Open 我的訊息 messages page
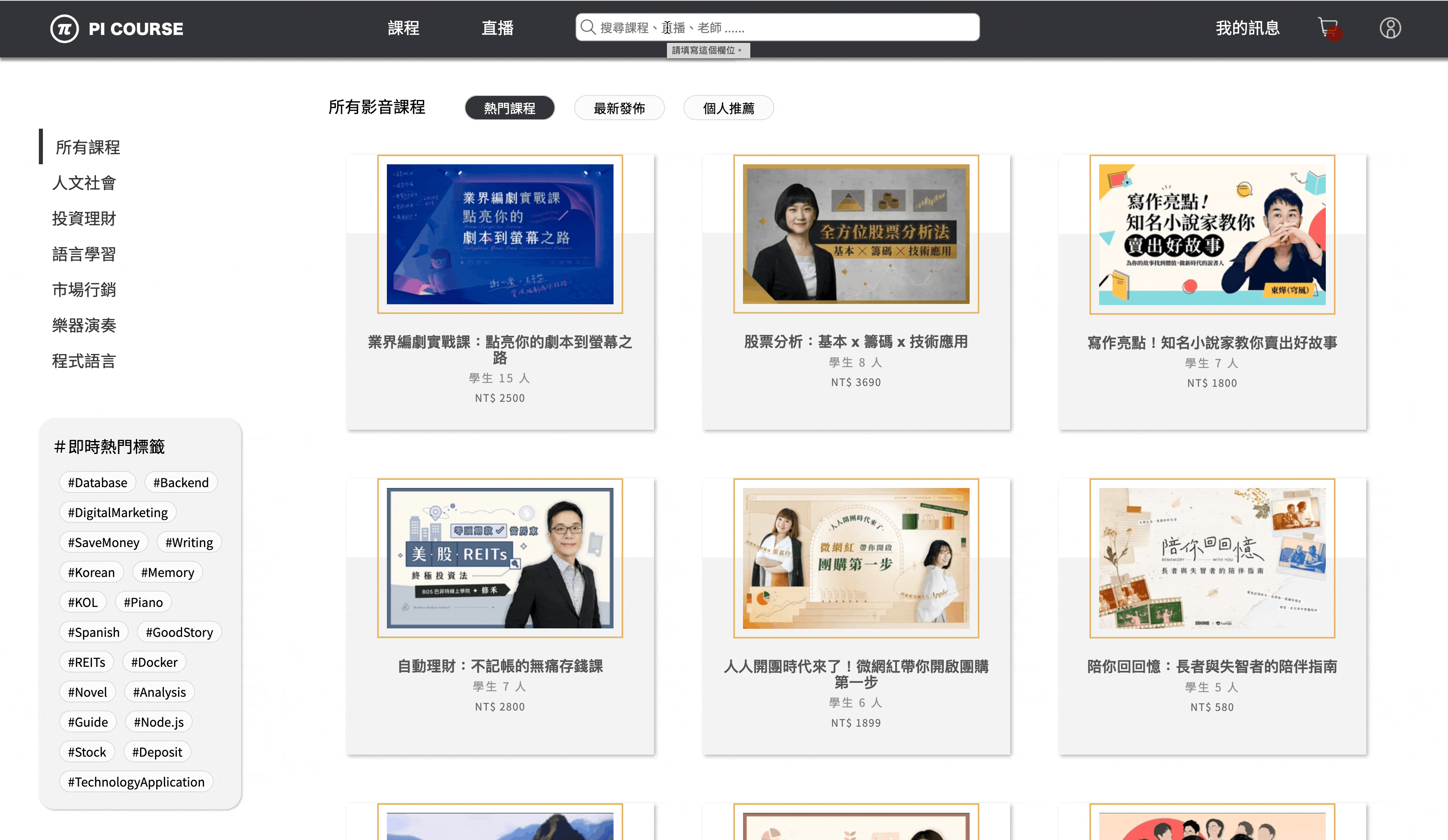1448x840 pixels. (x=1247, y=28)
